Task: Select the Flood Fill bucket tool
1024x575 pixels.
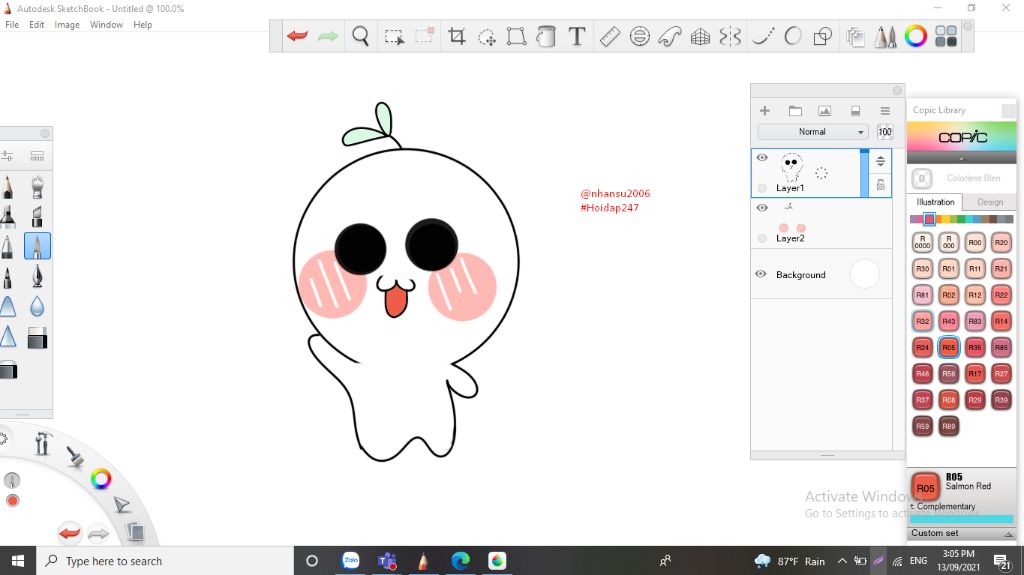Action: (x=546, y=36)
